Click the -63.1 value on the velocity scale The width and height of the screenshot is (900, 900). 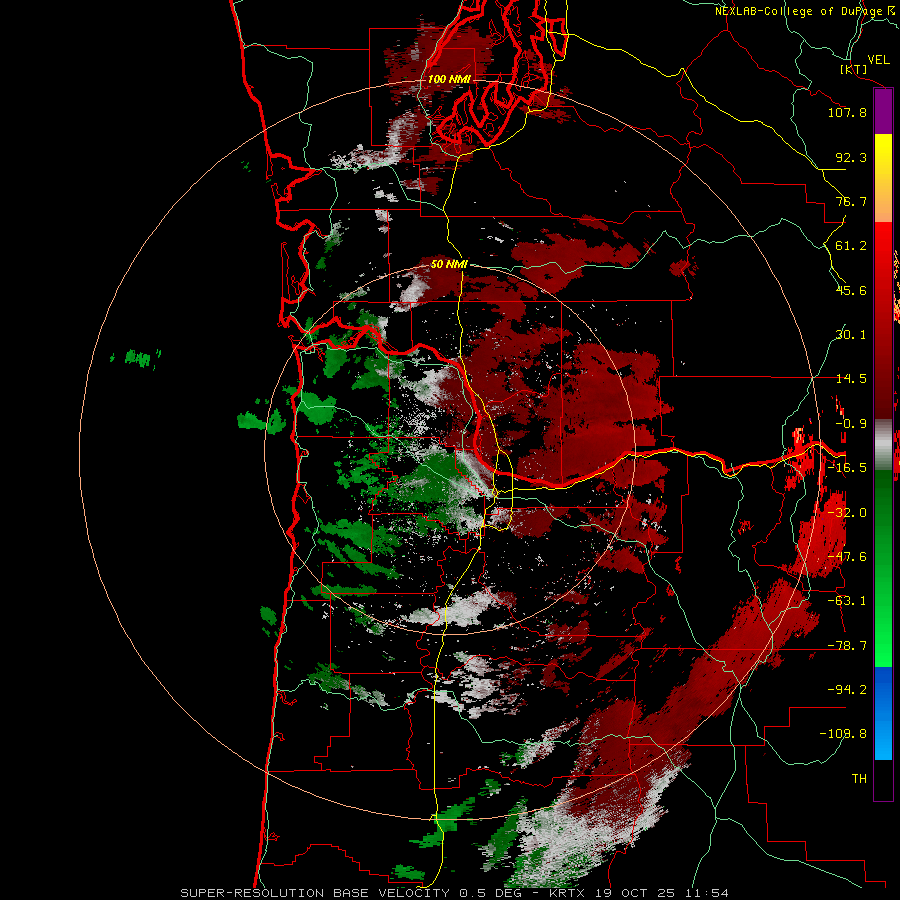click(847, 601)
